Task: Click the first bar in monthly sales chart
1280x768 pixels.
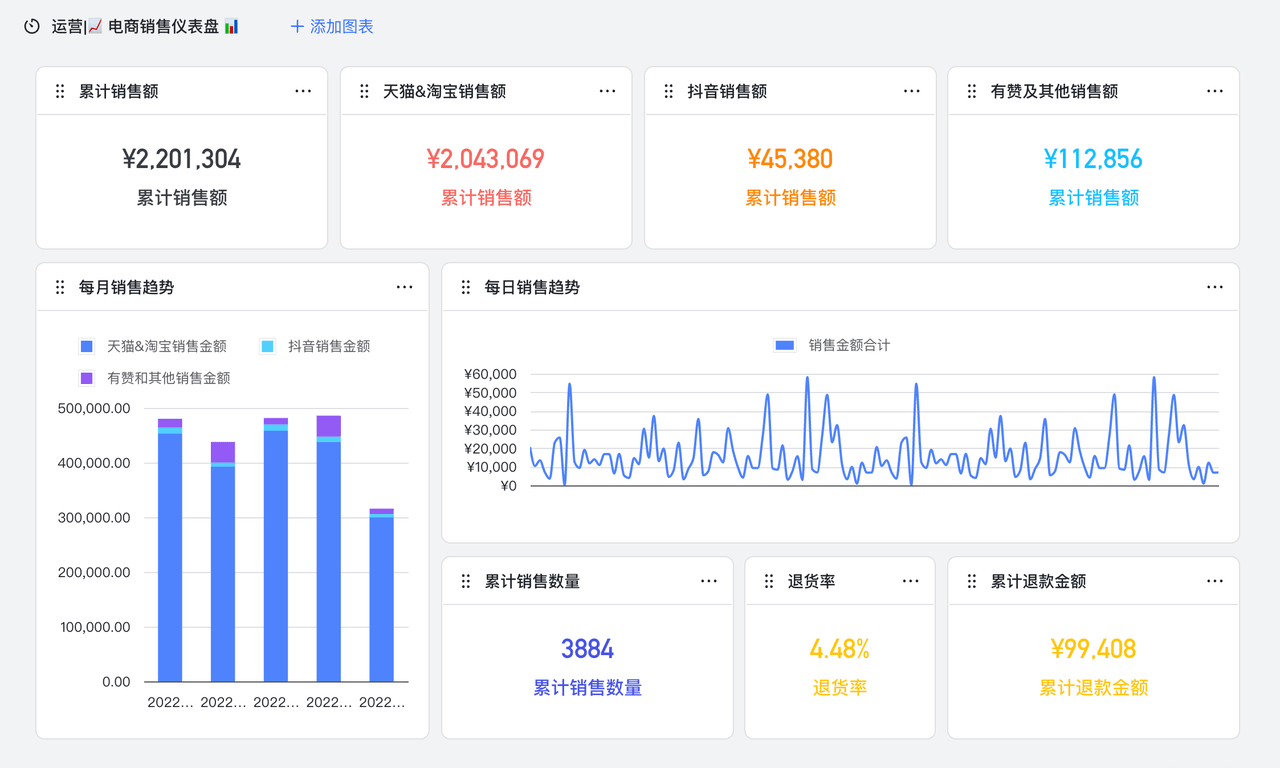Action: coord(170,560)
